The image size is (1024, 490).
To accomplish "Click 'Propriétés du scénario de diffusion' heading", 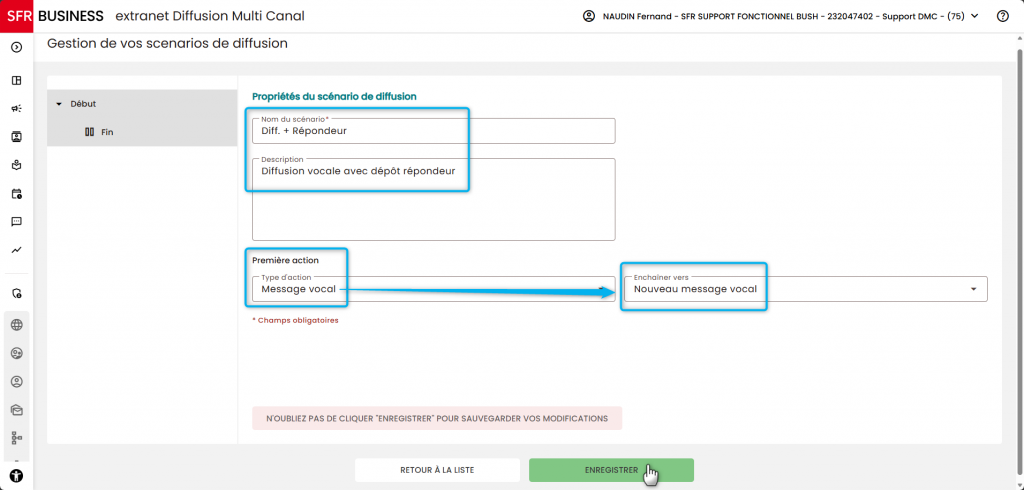I will click(x=334, y=96).
